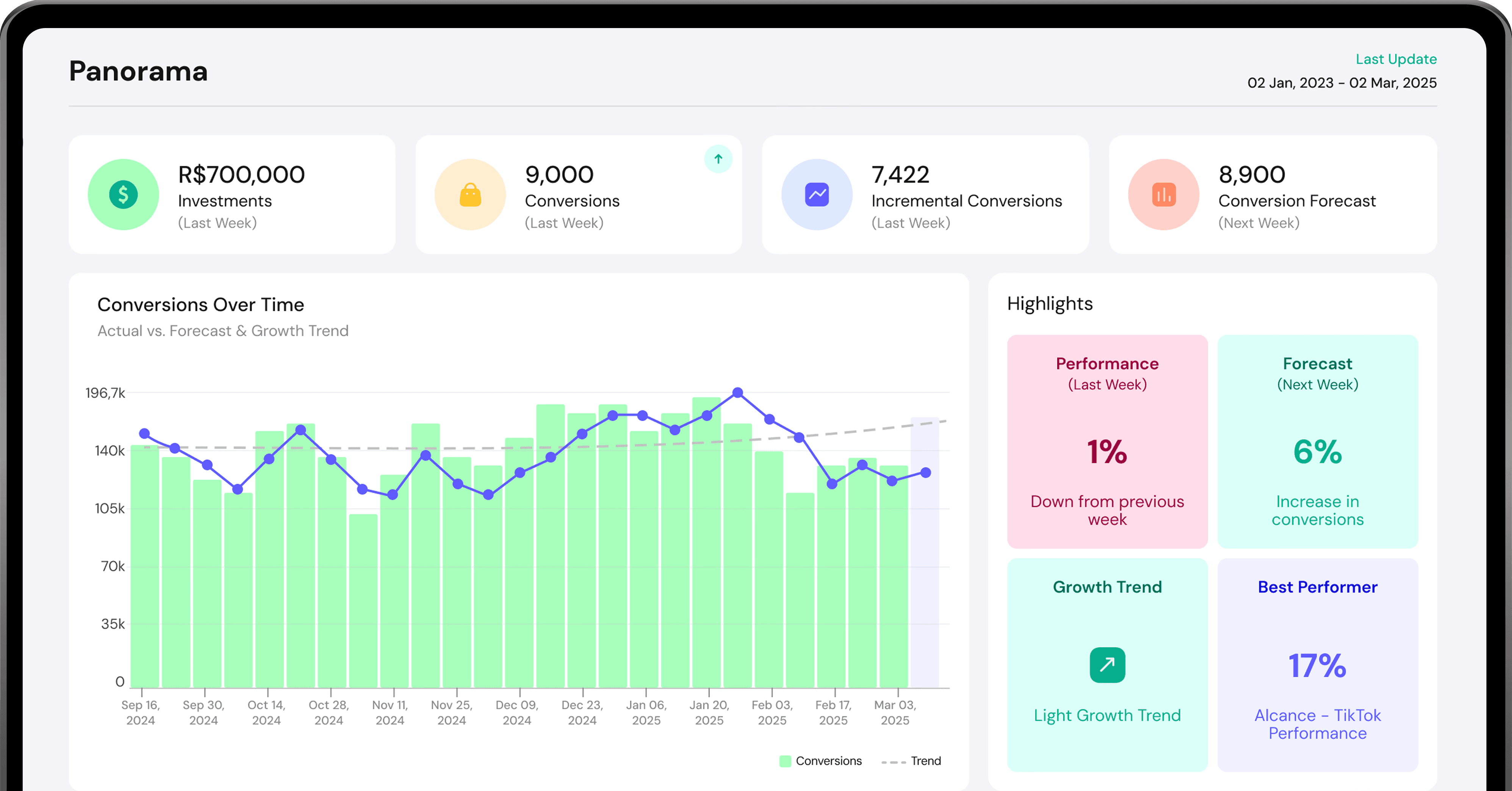Click the blue trend chart Incremental Conversions icon
Viewport: 1512px width, 791px height.
(x=817, y=194)
